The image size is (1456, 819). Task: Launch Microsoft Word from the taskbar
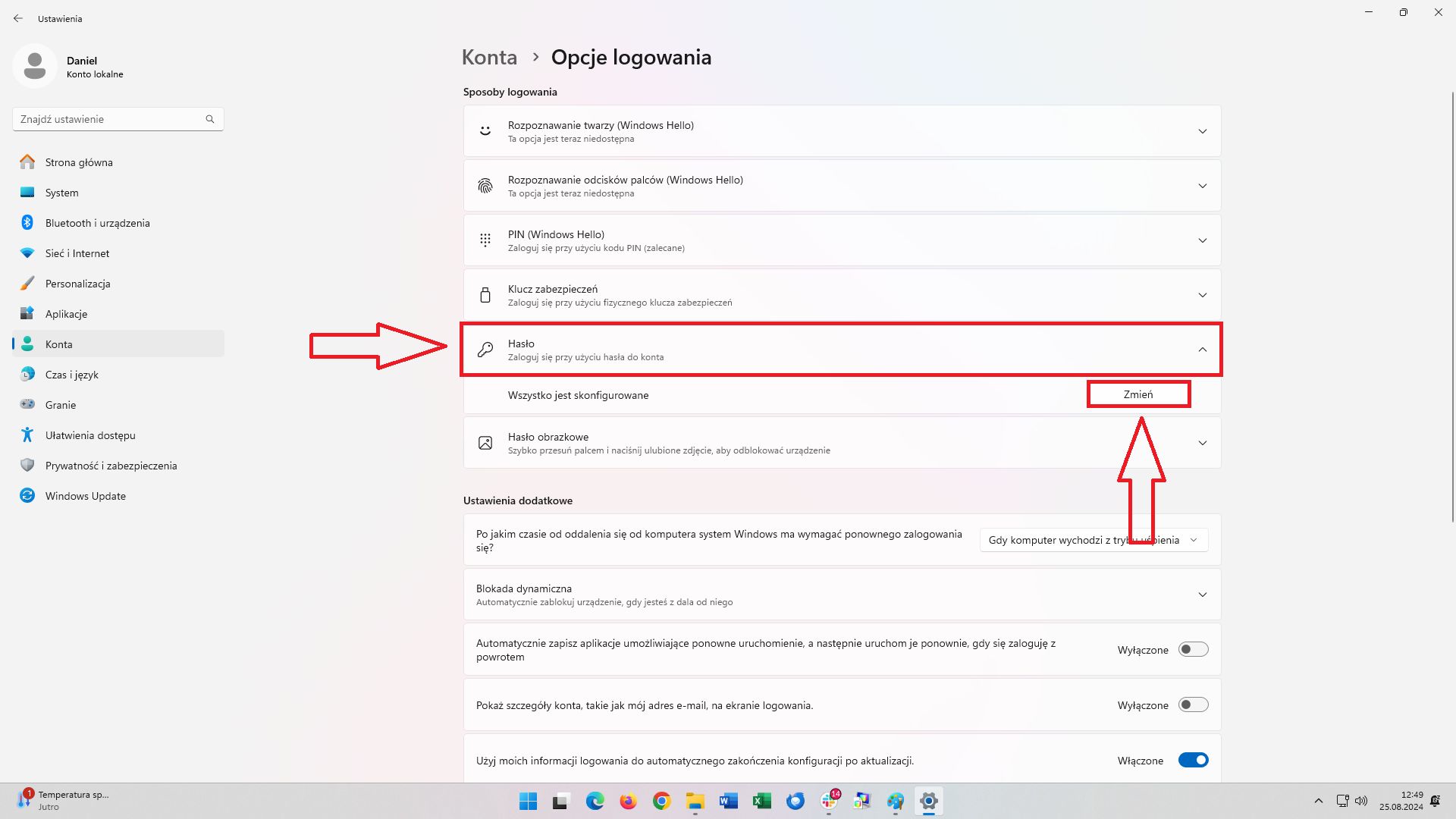coord(728,801)
